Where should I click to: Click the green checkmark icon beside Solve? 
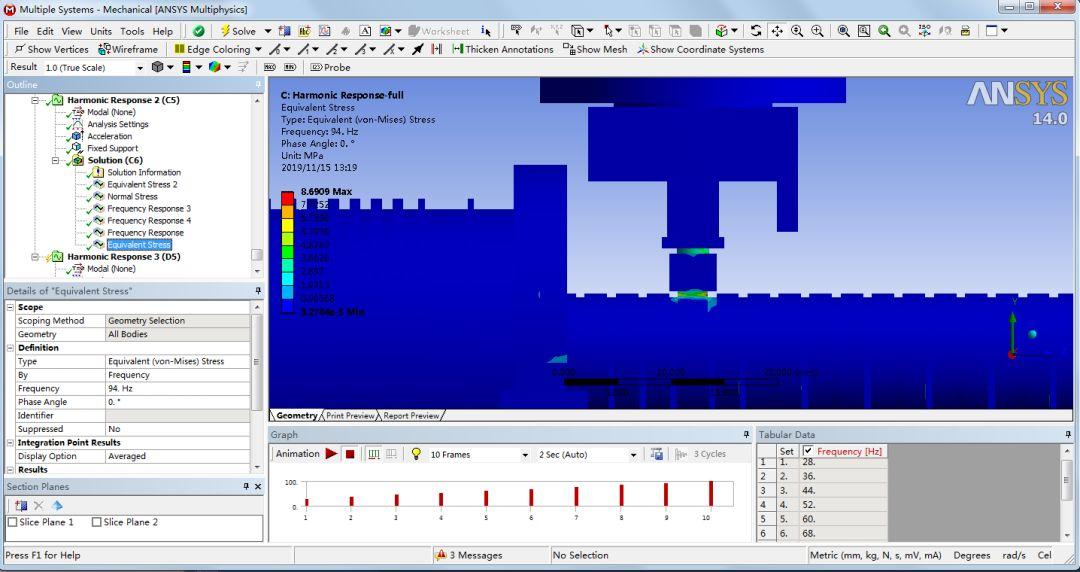[198, 31]
